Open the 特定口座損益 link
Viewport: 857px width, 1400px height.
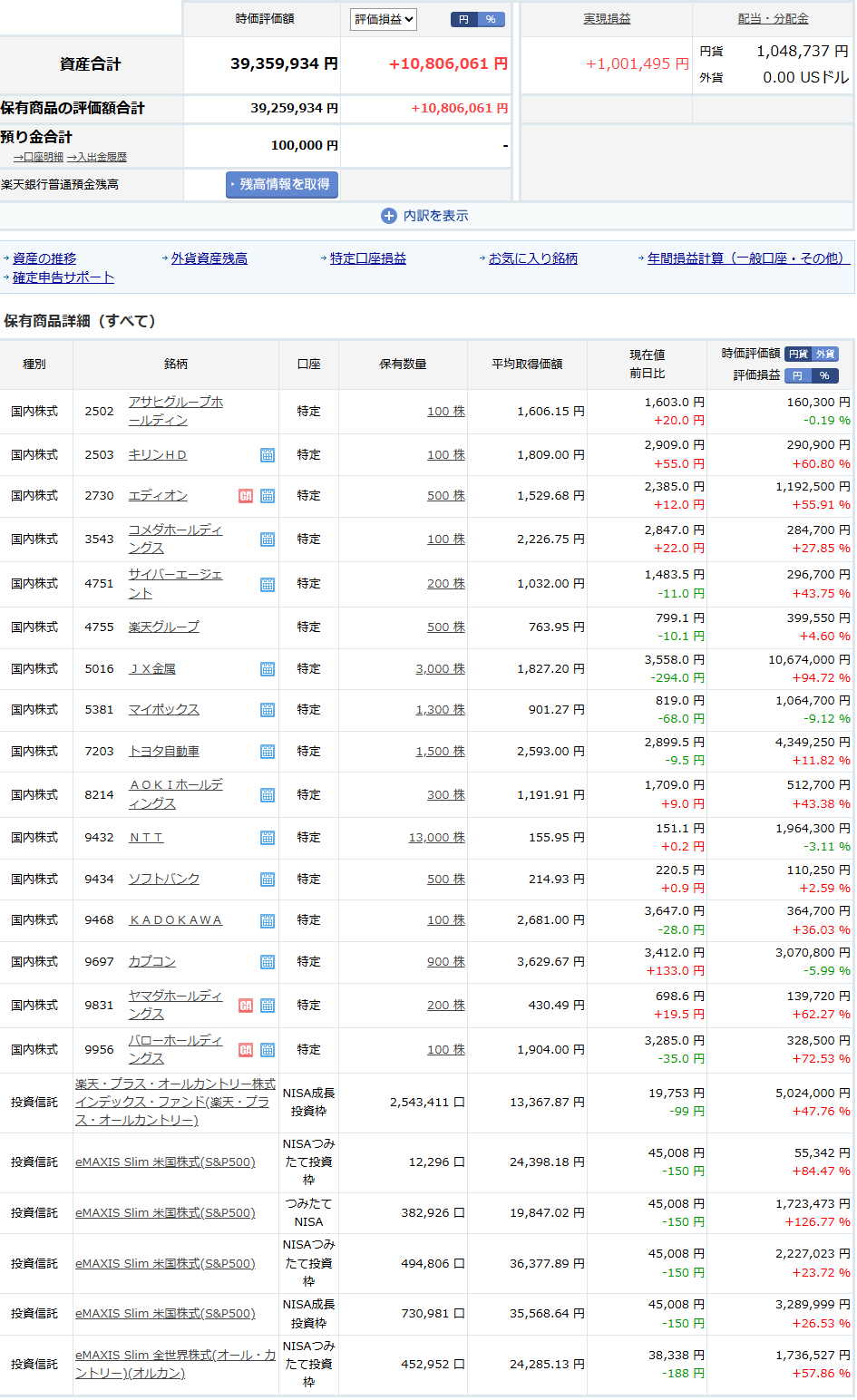[x=368, y=258]
